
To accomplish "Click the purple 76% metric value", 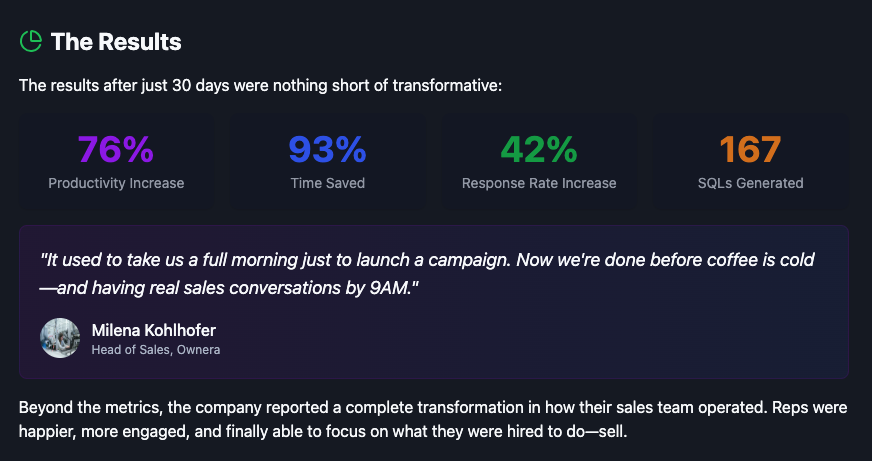I will (116, 149).
